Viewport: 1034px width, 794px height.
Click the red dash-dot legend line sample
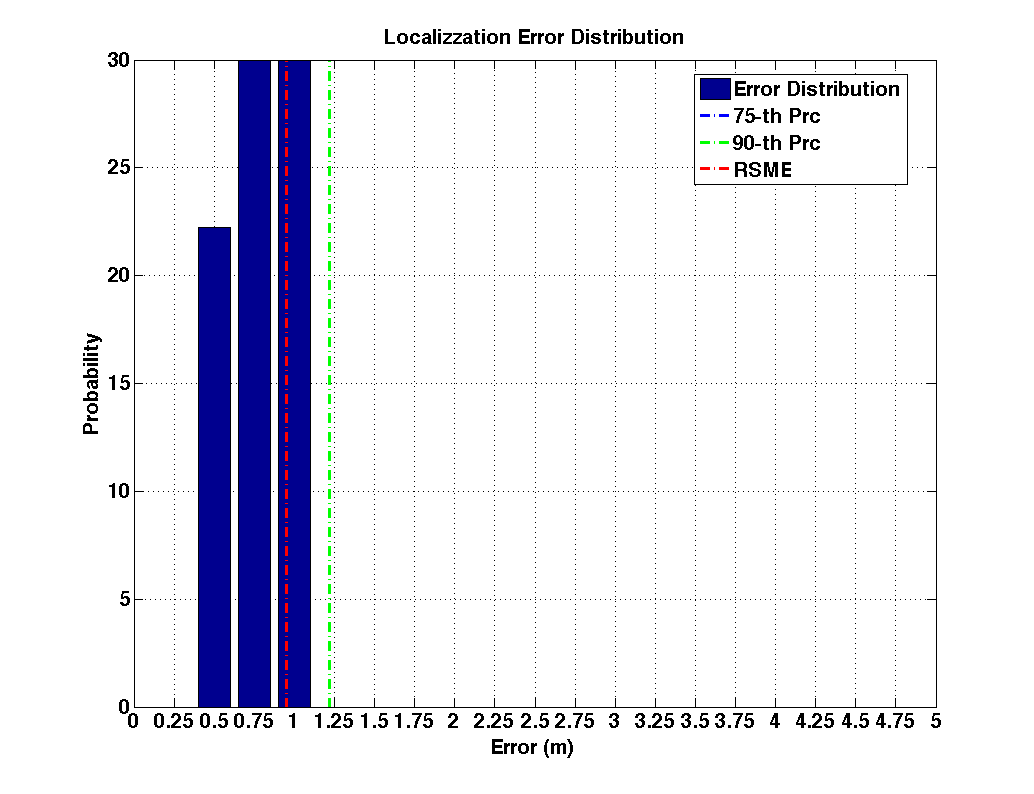tap(715, 170)
